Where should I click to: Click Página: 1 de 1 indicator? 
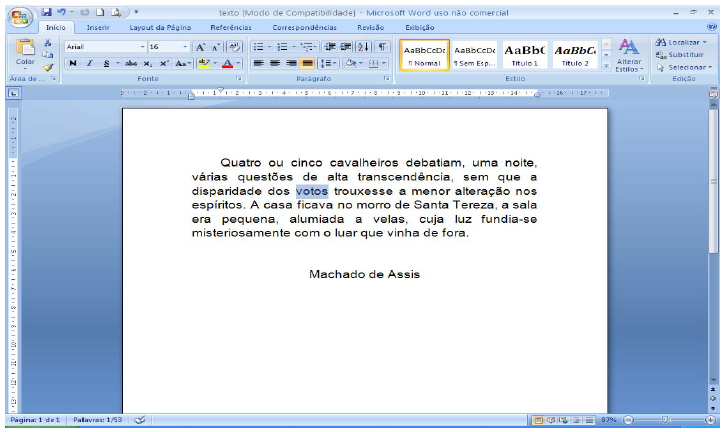pos(35,420)
